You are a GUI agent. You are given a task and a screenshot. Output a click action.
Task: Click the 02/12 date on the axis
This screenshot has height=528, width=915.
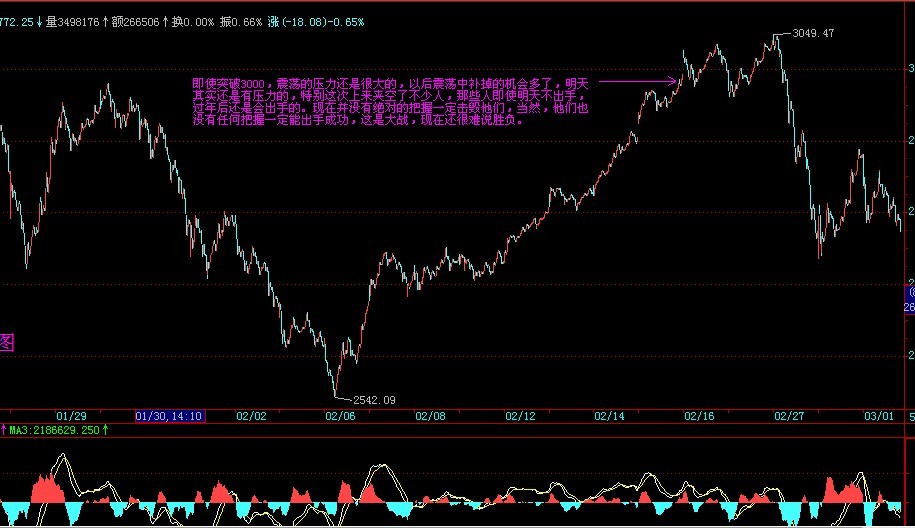pyautogui.click(x=521, y=415)
